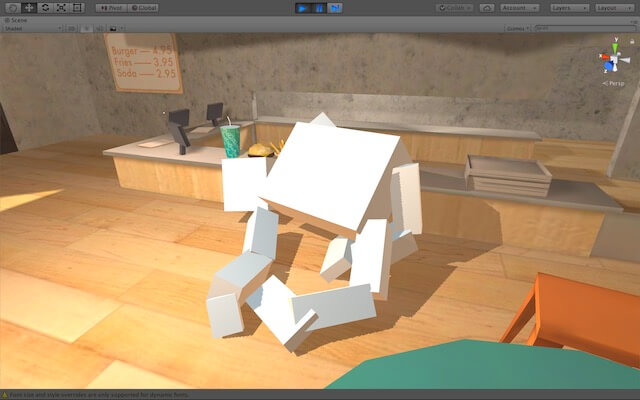Toggle the scene gizmo lock icon

[632, 41]
